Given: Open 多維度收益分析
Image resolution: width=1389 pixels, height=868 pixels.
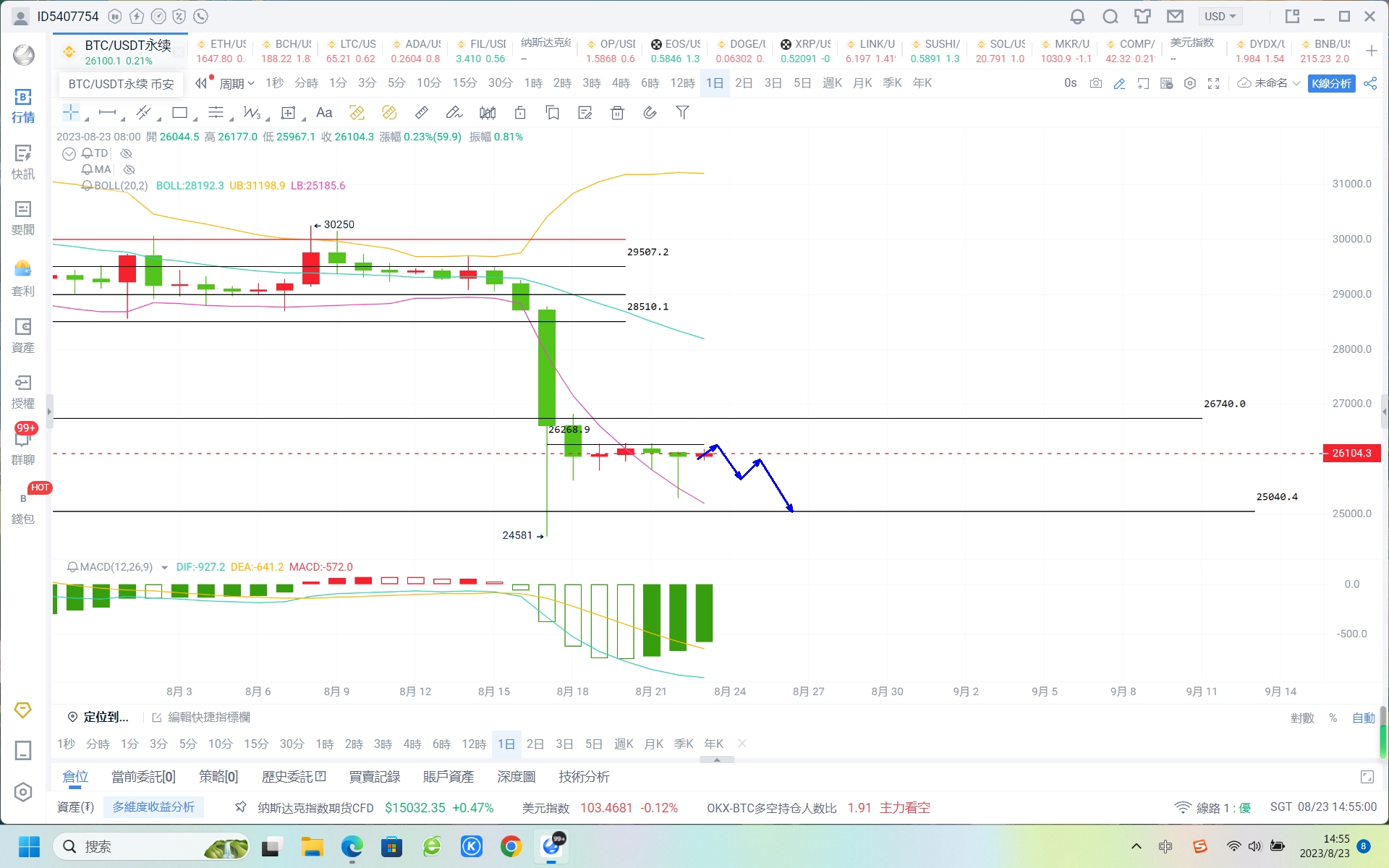Looking at the screenshot, I should 153,807.
